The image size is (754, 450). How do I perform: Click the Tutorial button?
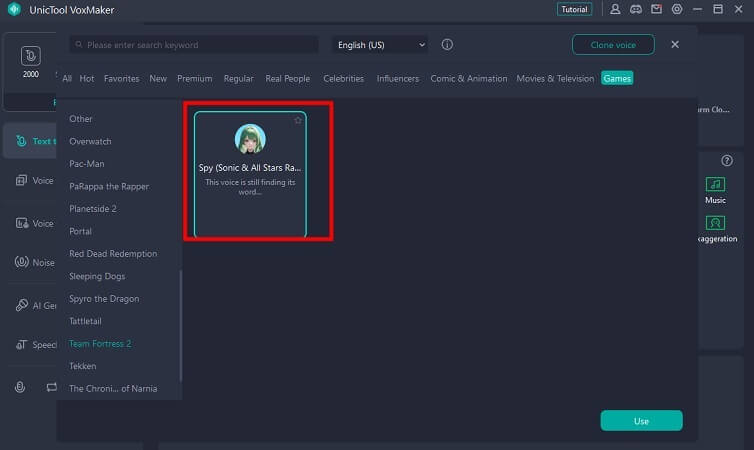coord(575,9)
